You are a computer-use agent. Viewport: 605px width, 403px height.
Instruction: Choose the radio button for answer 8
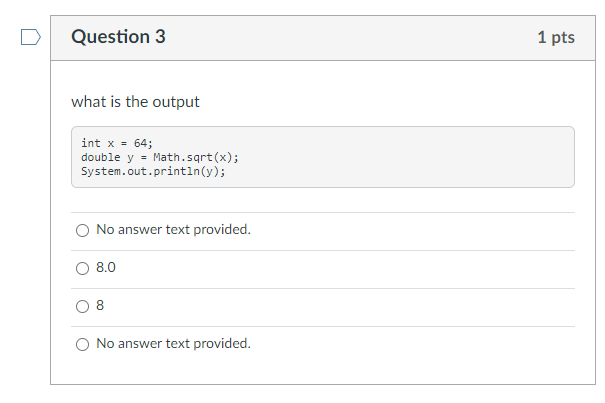click(x=82, y=306)
